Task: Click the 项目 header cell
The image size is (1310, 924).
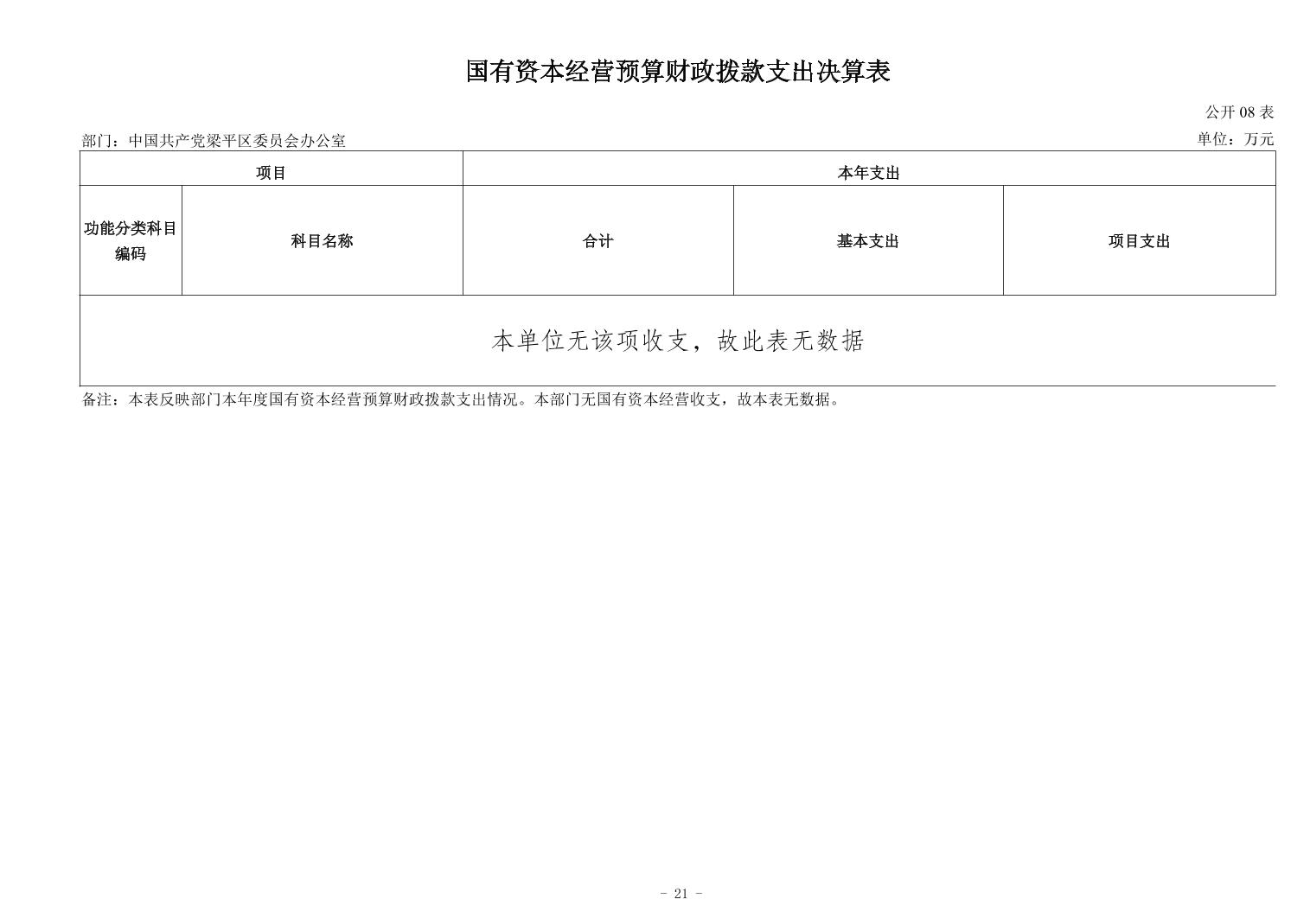Action: click(x=271, y=173)
